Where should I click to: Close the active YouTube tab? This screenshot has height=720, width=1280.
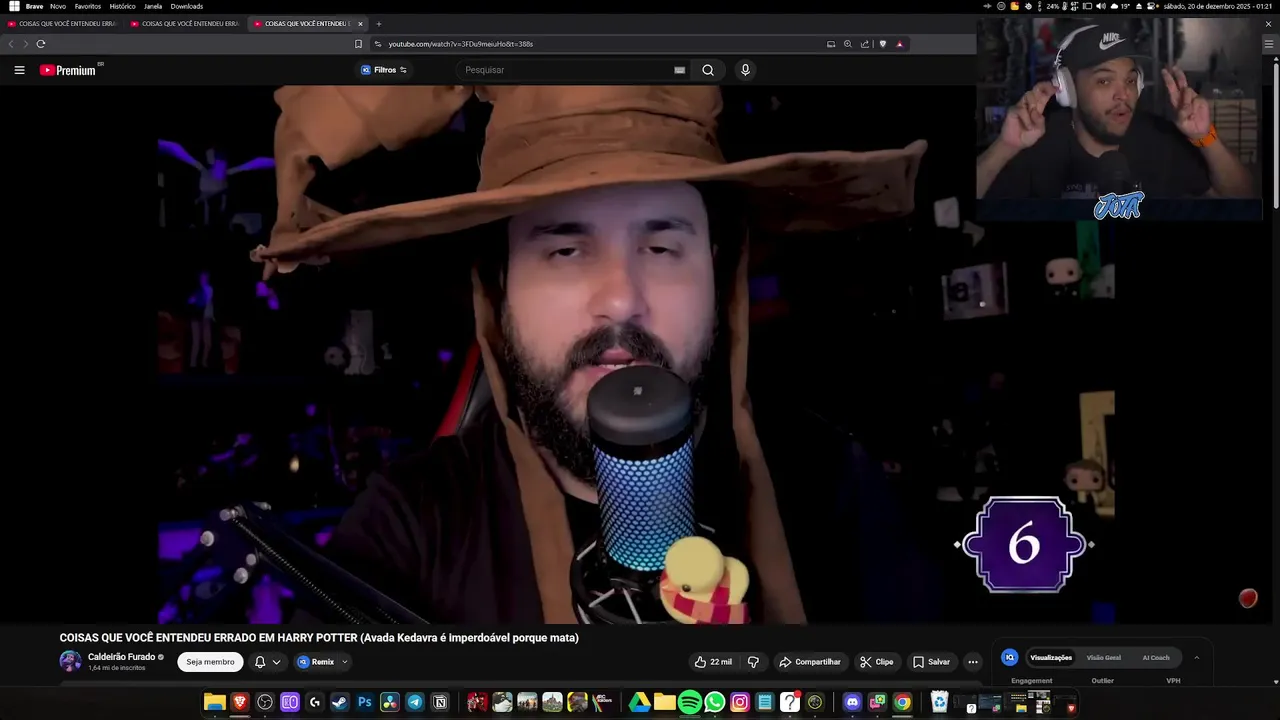pyautogui.click(x=360, y=24)
